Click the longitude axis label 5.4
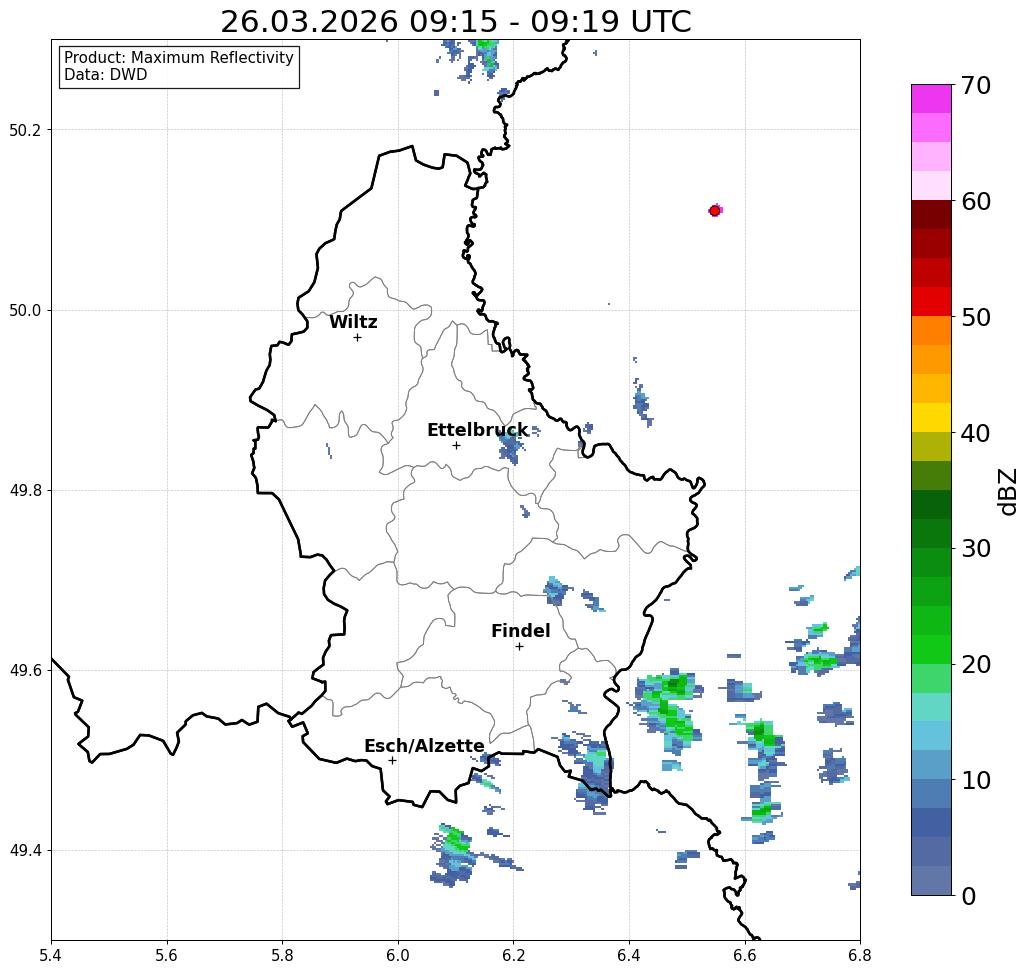 [x=51, y=955]
